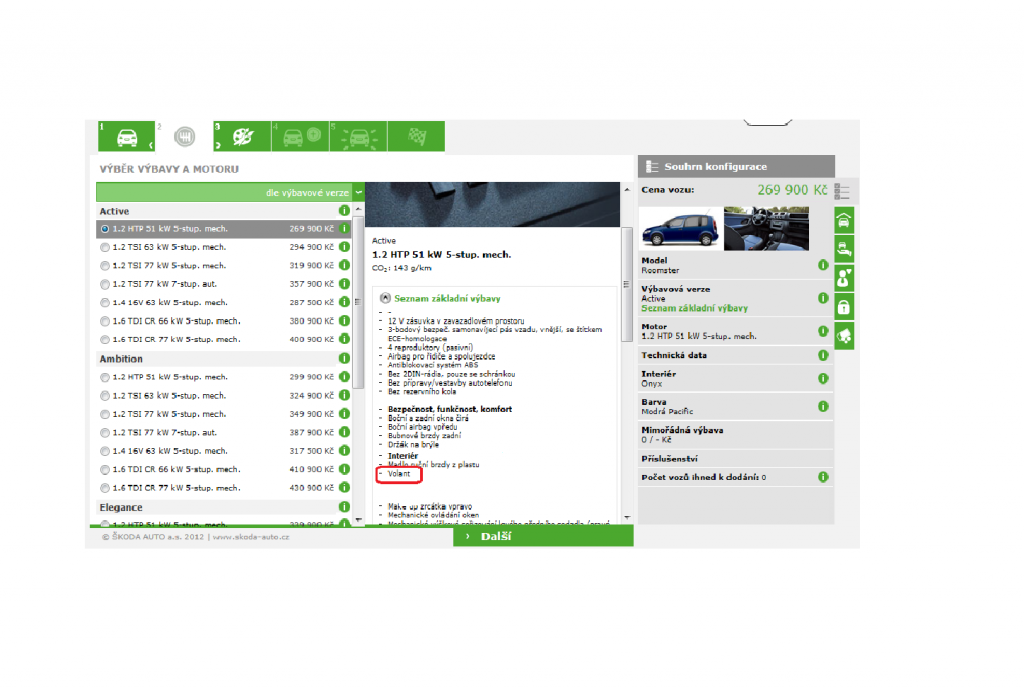Show info for the 357 900 Kč engine

344,284
